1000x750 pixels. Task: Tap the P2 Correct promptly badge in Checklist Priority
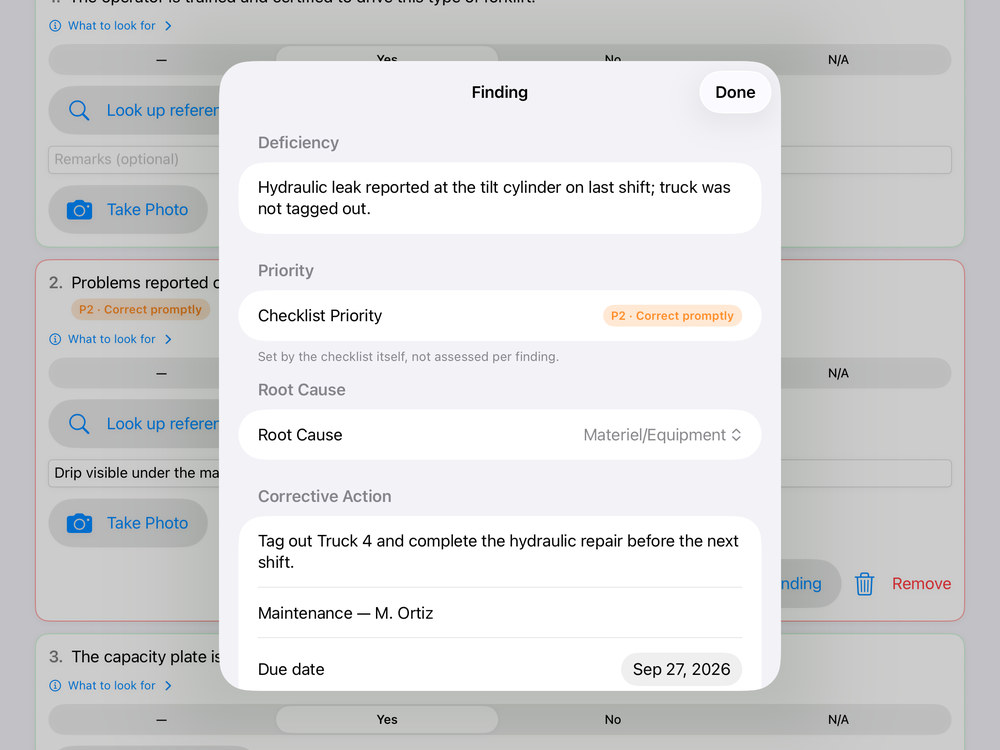(672, 316)
